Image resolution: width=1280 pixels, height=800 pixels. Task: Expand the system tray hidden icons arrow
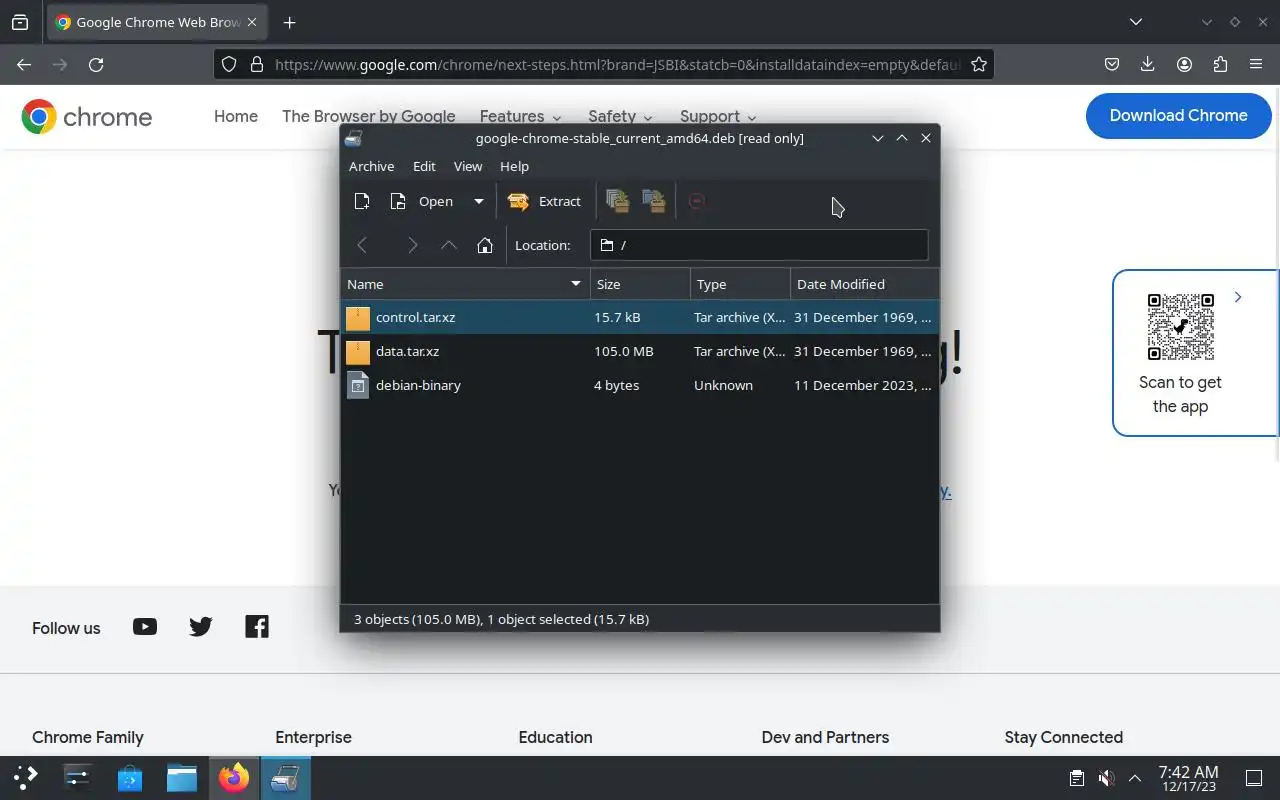tap(1135, 778)
